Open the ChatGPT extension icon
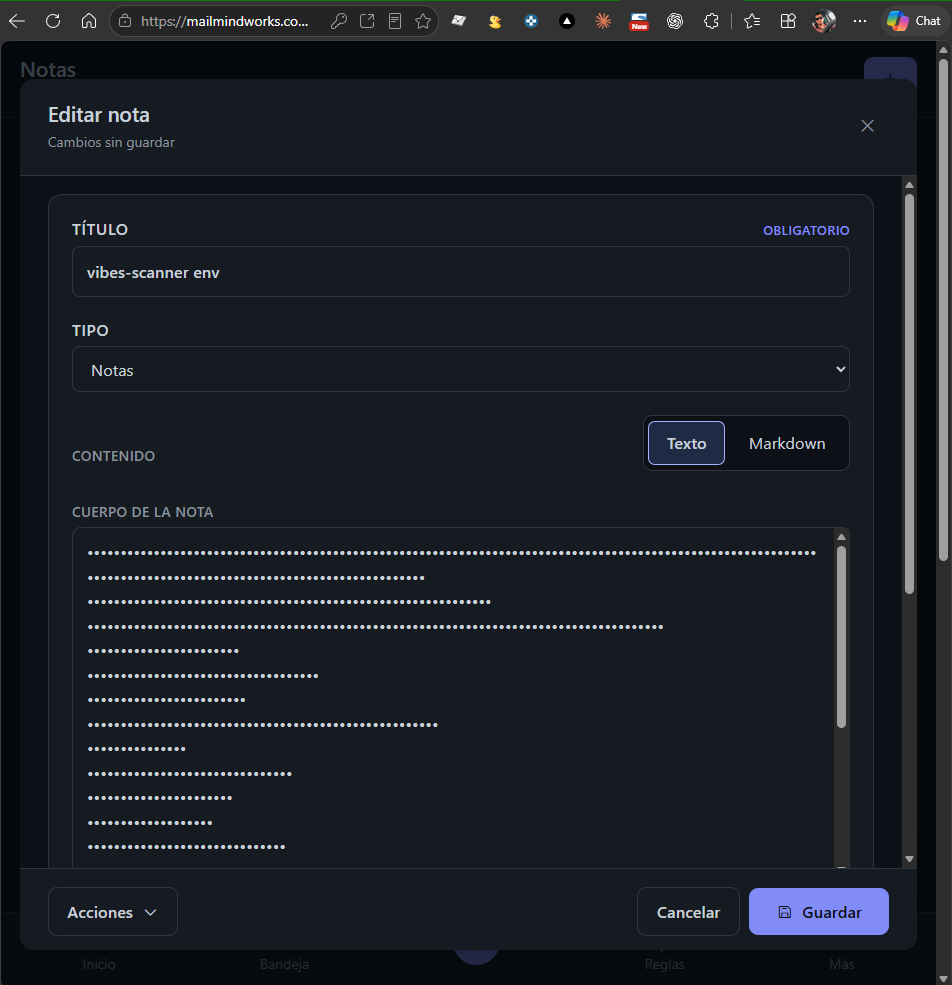 [x=675, y=21]
